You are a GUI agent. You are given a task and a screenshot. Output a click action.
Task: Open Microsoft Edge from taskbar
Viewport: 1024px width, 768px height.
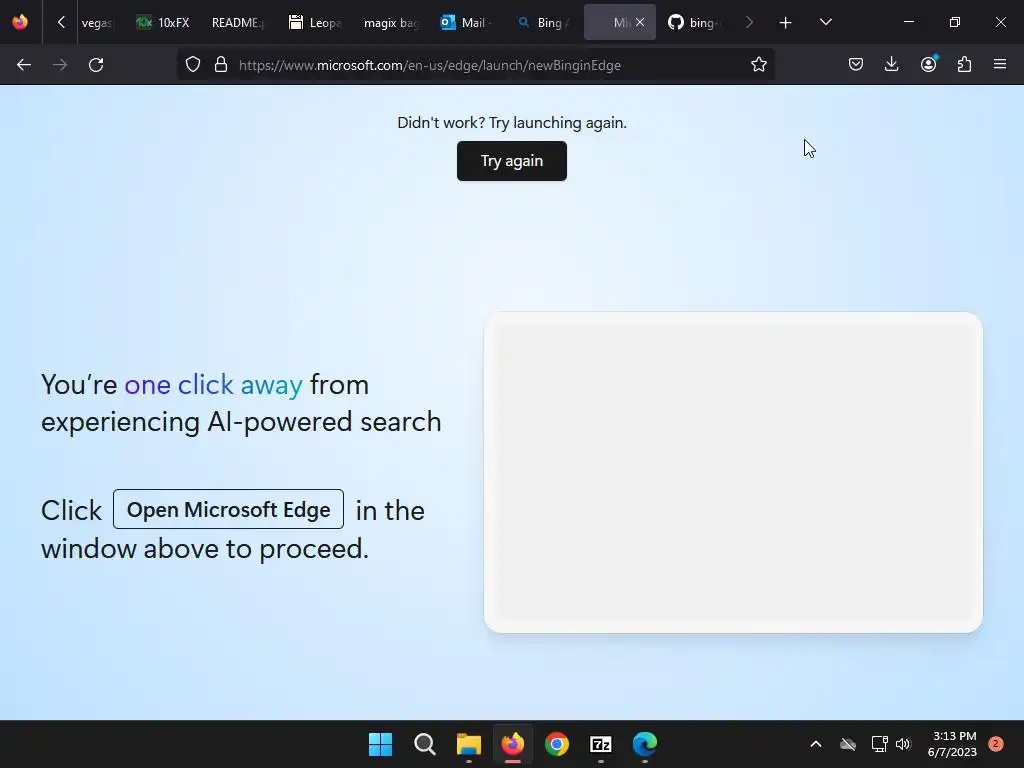(645, 744)
